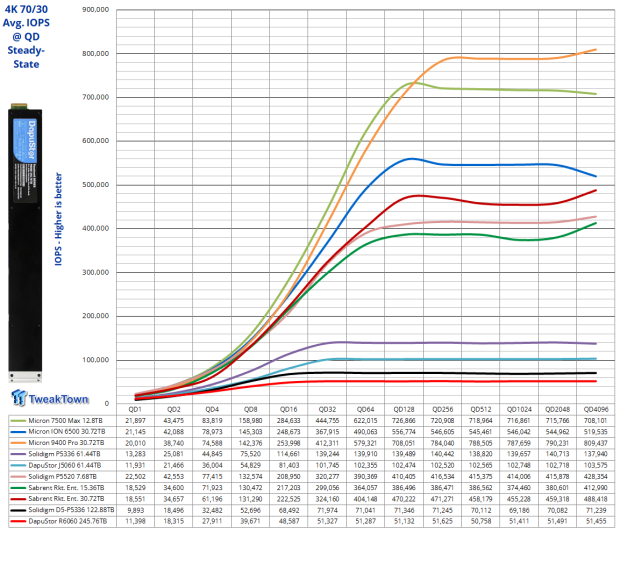This screenshot has height=568, width=620.
Task: Click the 400,000 y-axis label
Action: coord(95,228)
